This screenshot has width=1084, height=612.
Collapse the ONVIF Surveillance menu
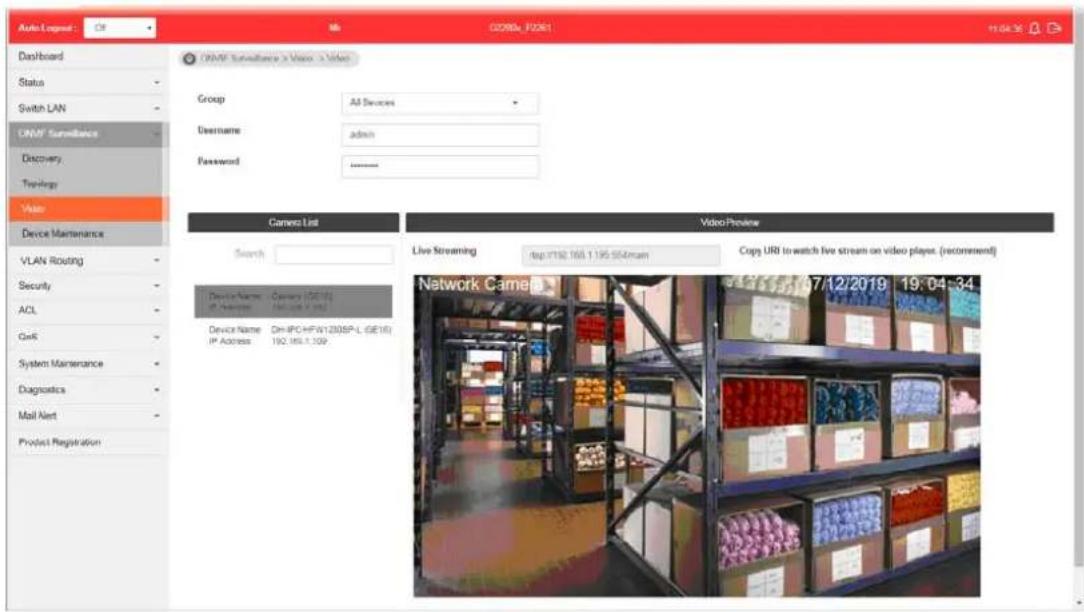tap(88, 133)
